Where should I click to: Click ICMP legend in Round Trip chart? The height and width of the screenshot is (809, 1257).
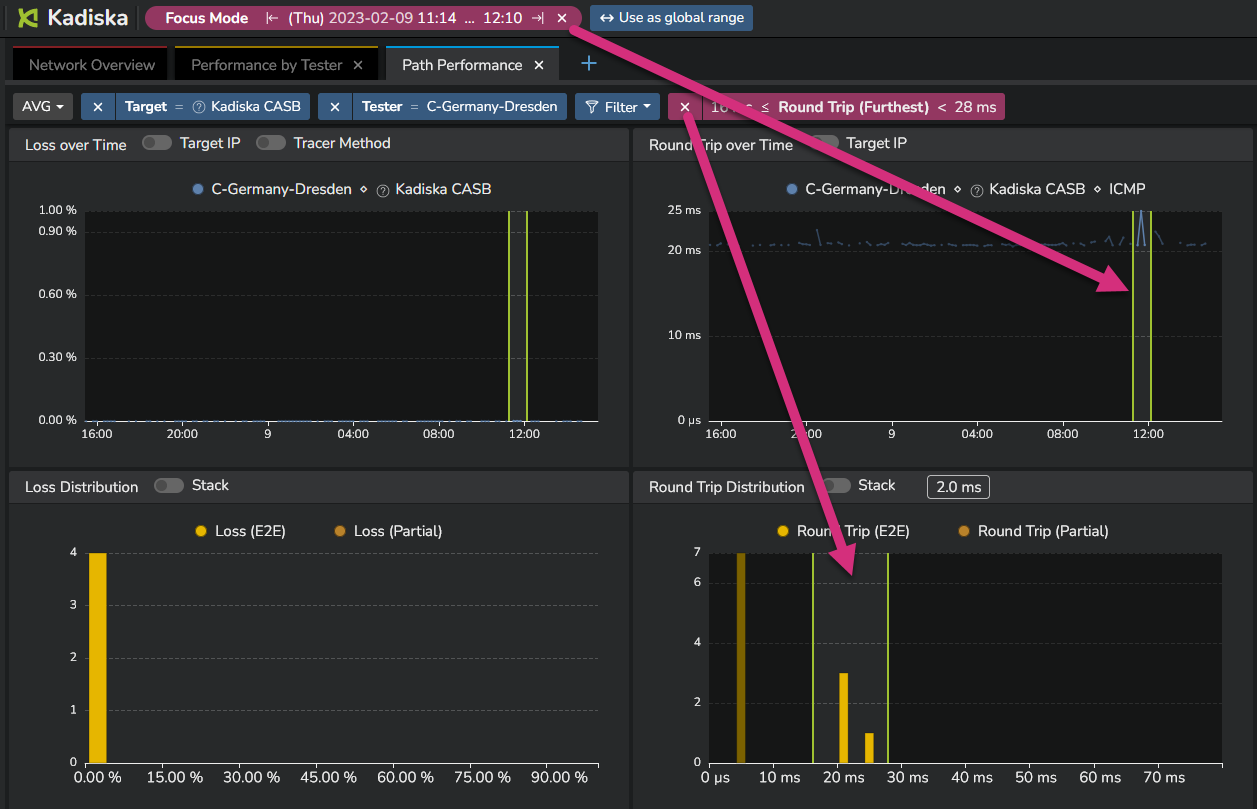pos(1127,189)
